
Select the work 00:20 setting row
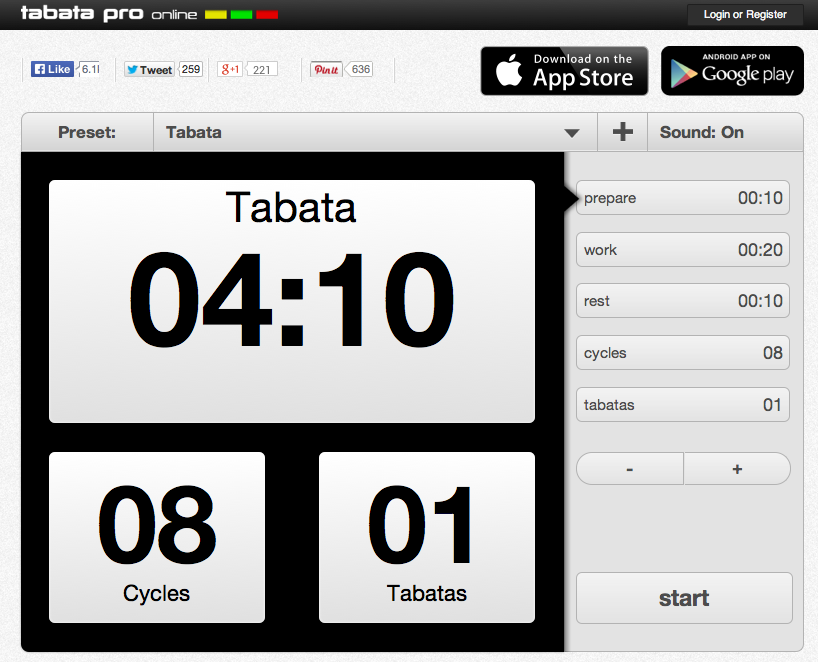coord(683,250)
